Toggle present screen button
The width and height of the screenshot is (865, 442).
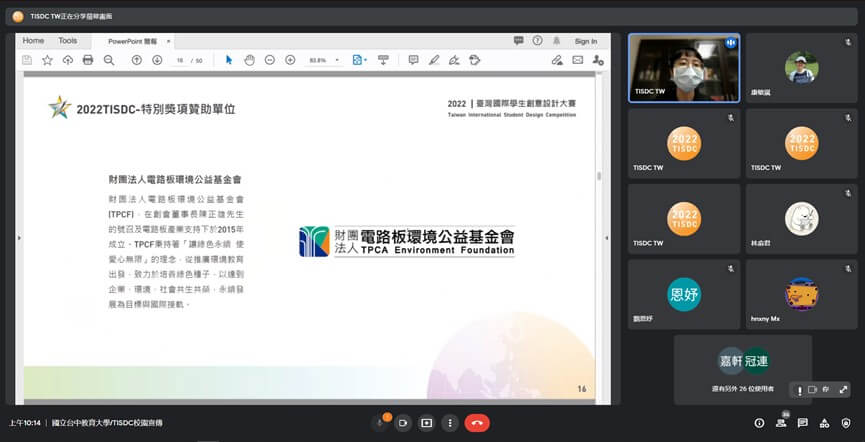coord(427,422)
